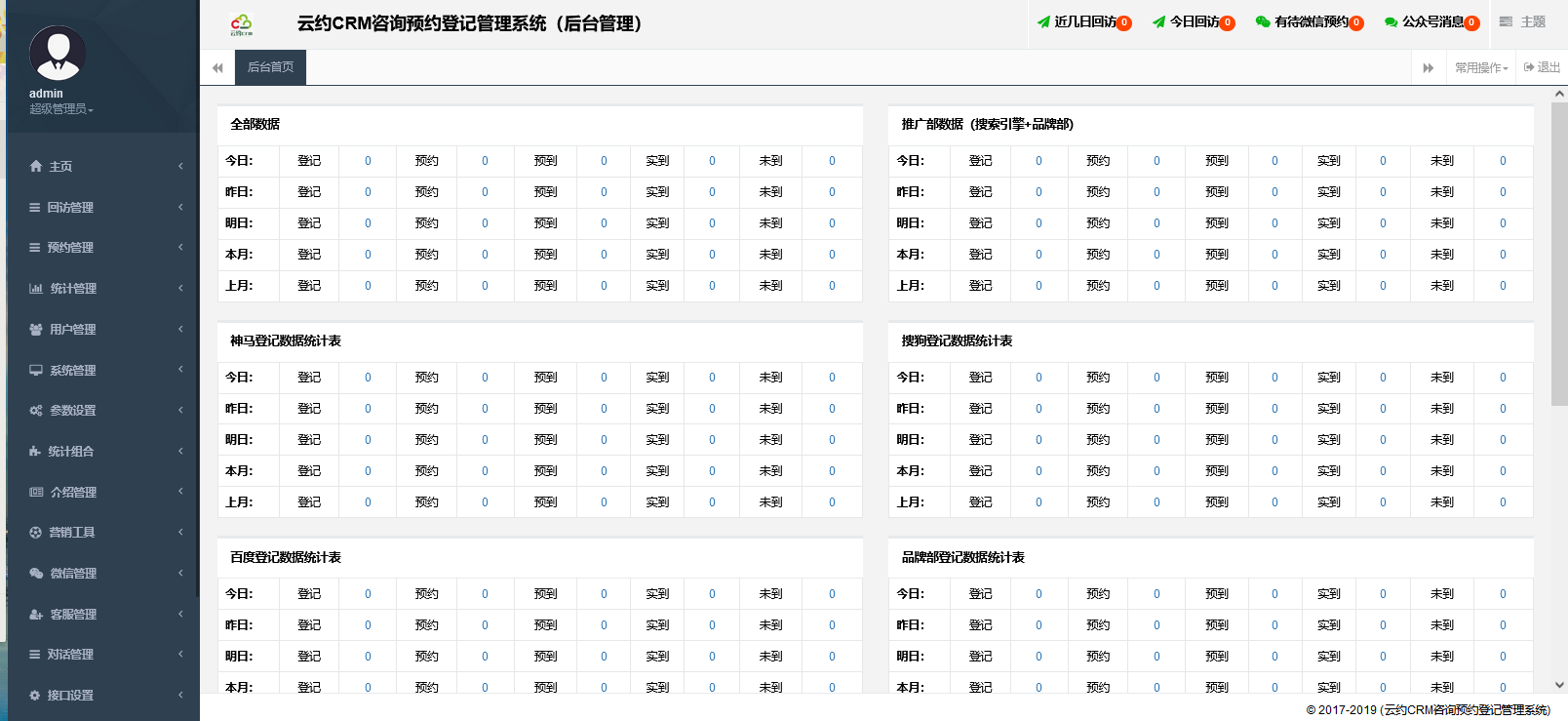Click the double-arrow tab scroll right icon
This screenshot has height=721, width=1568.
pyautogui.click(x=1429, y=68)
